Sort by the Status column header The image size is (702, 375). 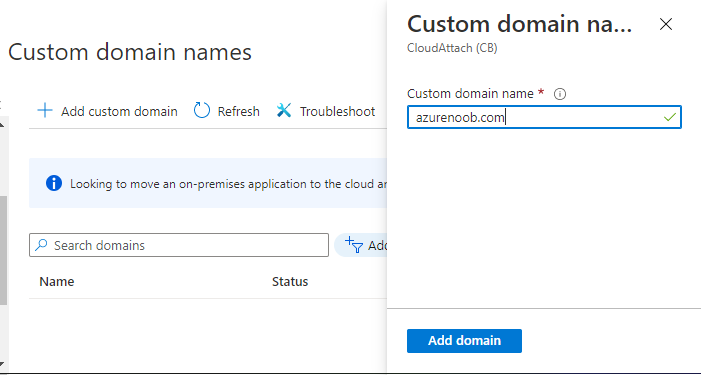(290, 281)
